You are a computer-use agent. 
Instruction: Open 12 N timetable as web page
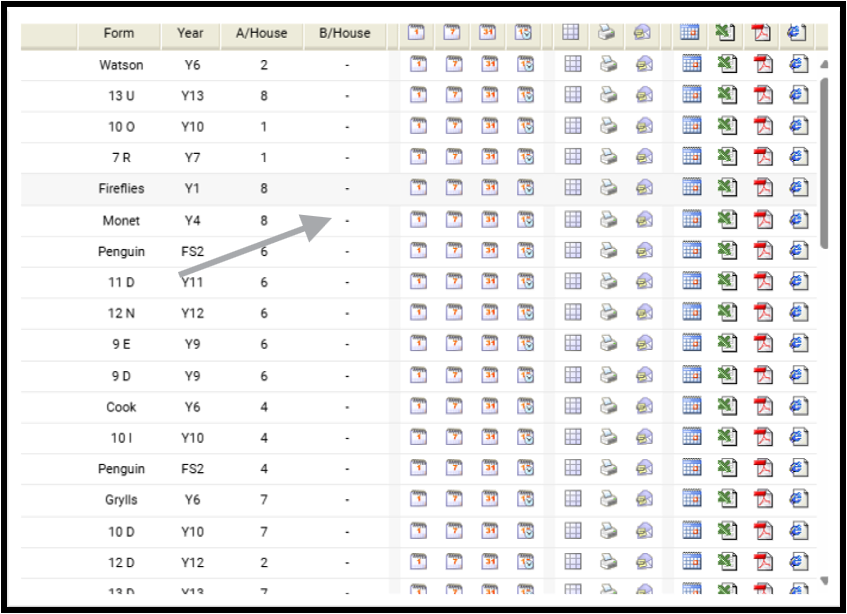[x=798, y=313]
